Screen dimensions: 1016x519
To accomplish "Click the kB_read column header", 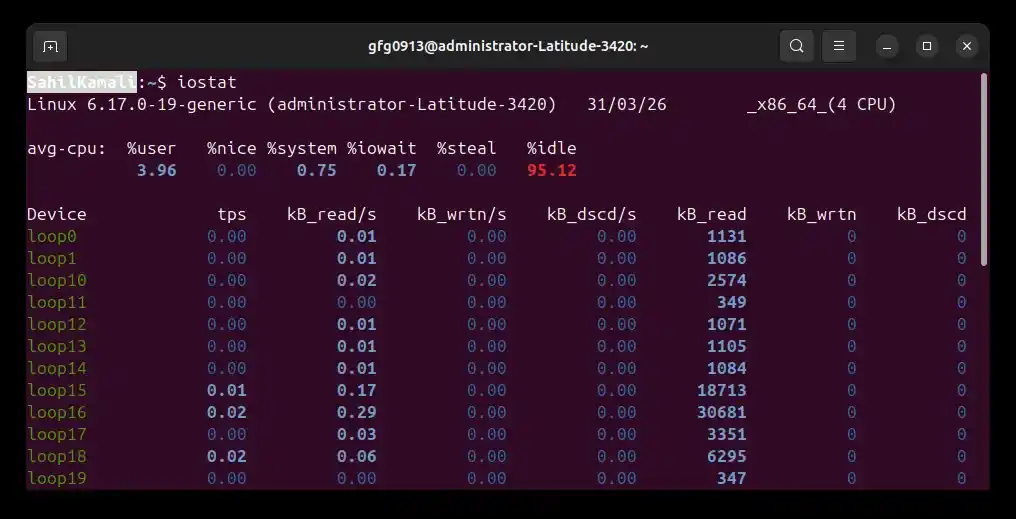I will coord(711,214).
